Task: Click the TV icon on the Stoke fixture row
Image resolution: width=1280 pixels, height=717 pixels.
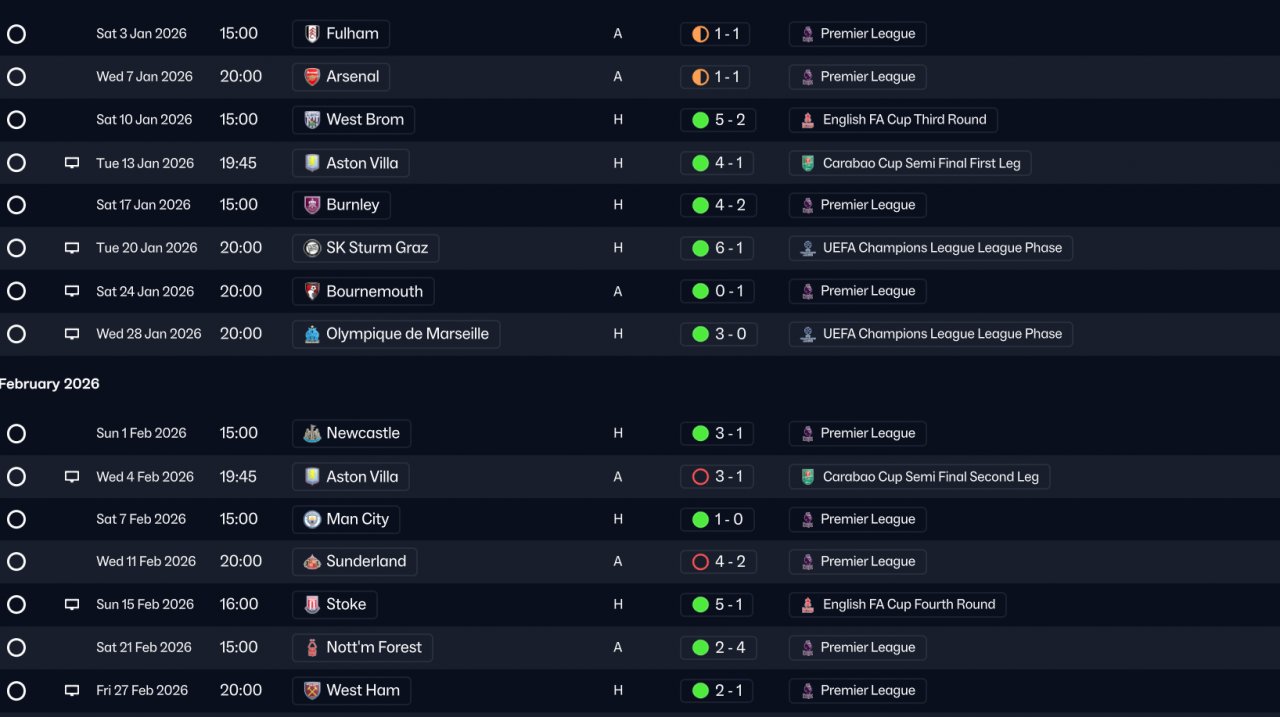Action: click(x=72, y=604)
